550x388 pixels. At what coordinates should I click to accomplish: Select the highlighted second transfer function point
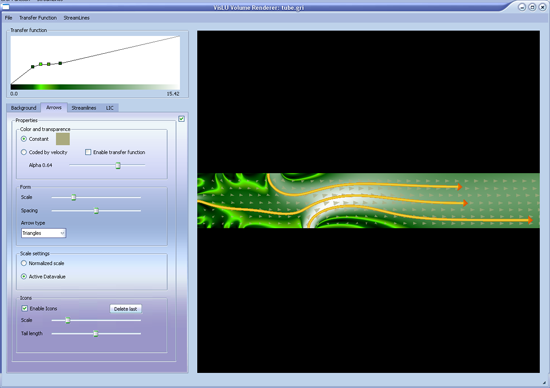41,64
